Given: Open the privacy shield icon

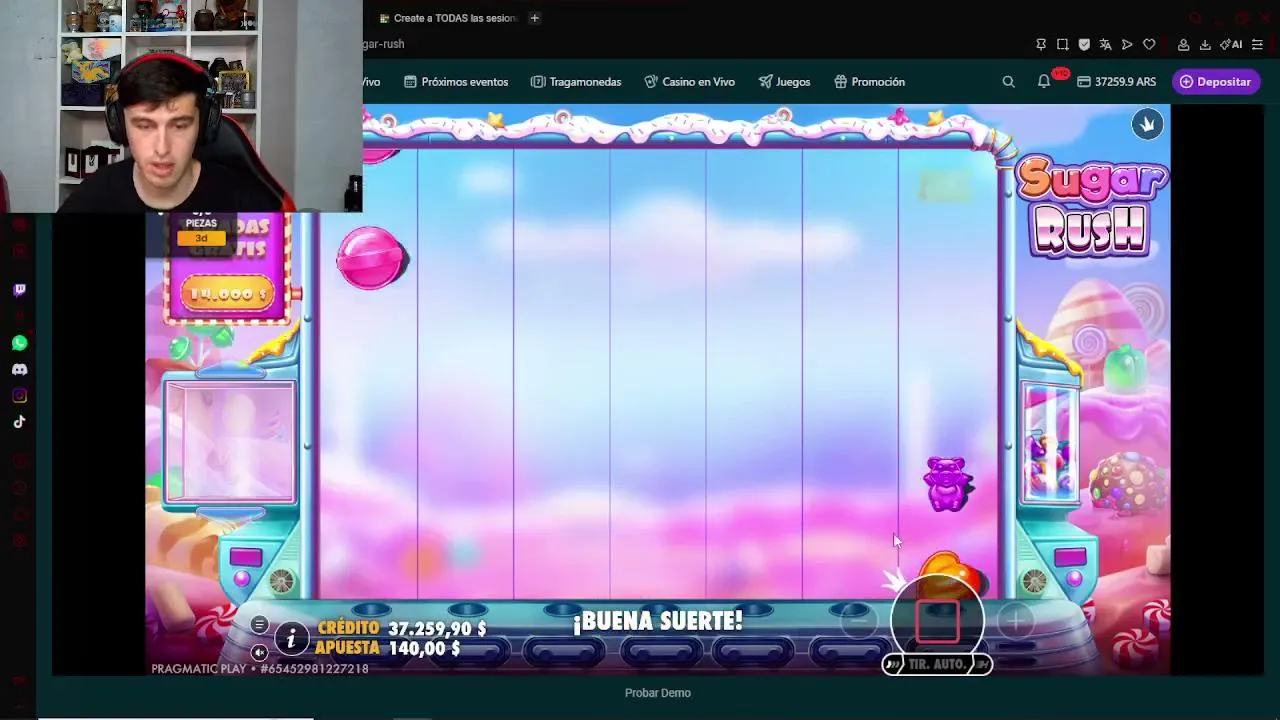Looking at the screenshot, I should click(x=1084, y=44).
